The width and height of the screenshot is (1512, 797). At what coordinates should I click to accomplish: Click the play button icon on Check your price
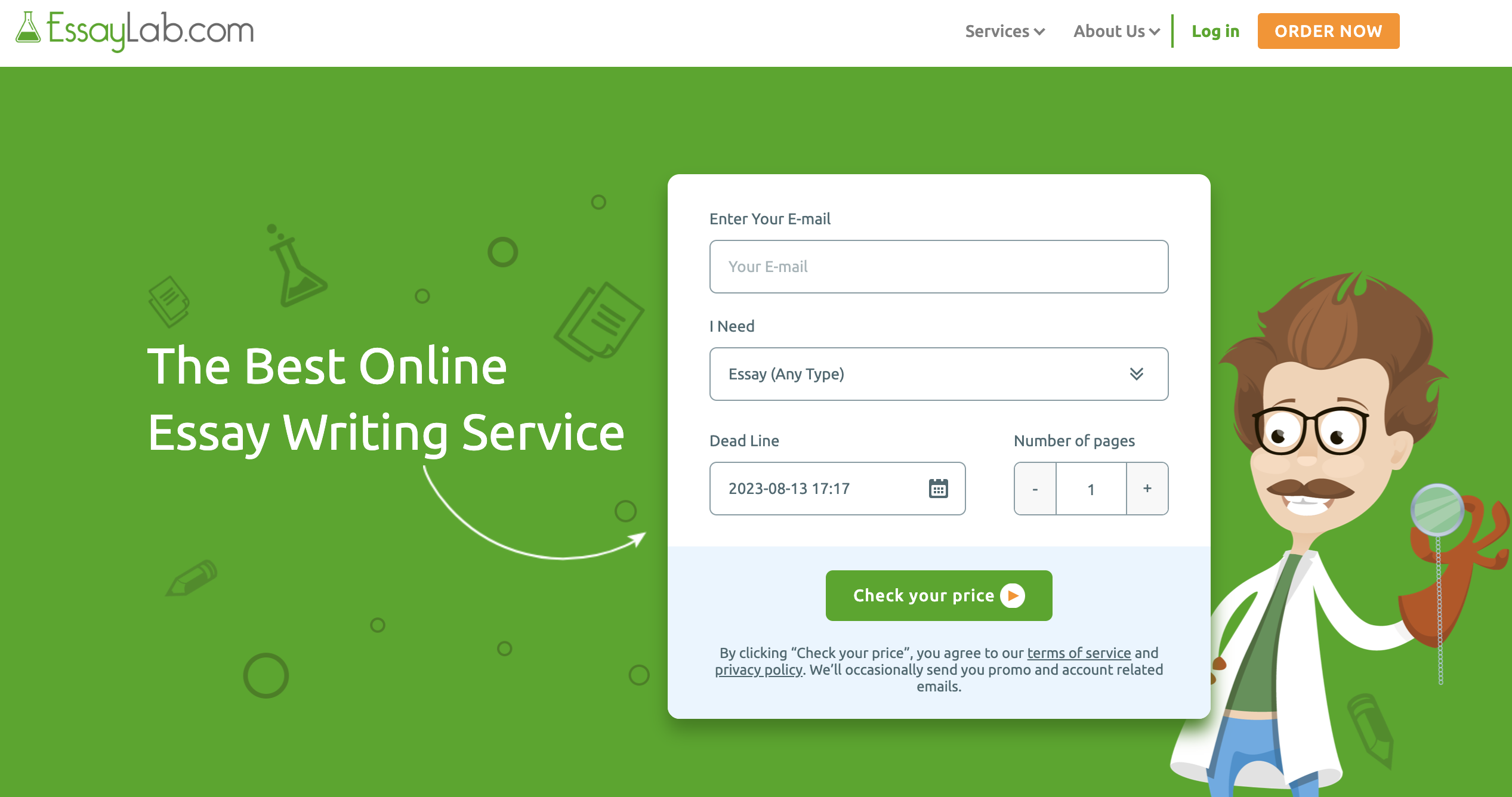[x=1012, y=595]
